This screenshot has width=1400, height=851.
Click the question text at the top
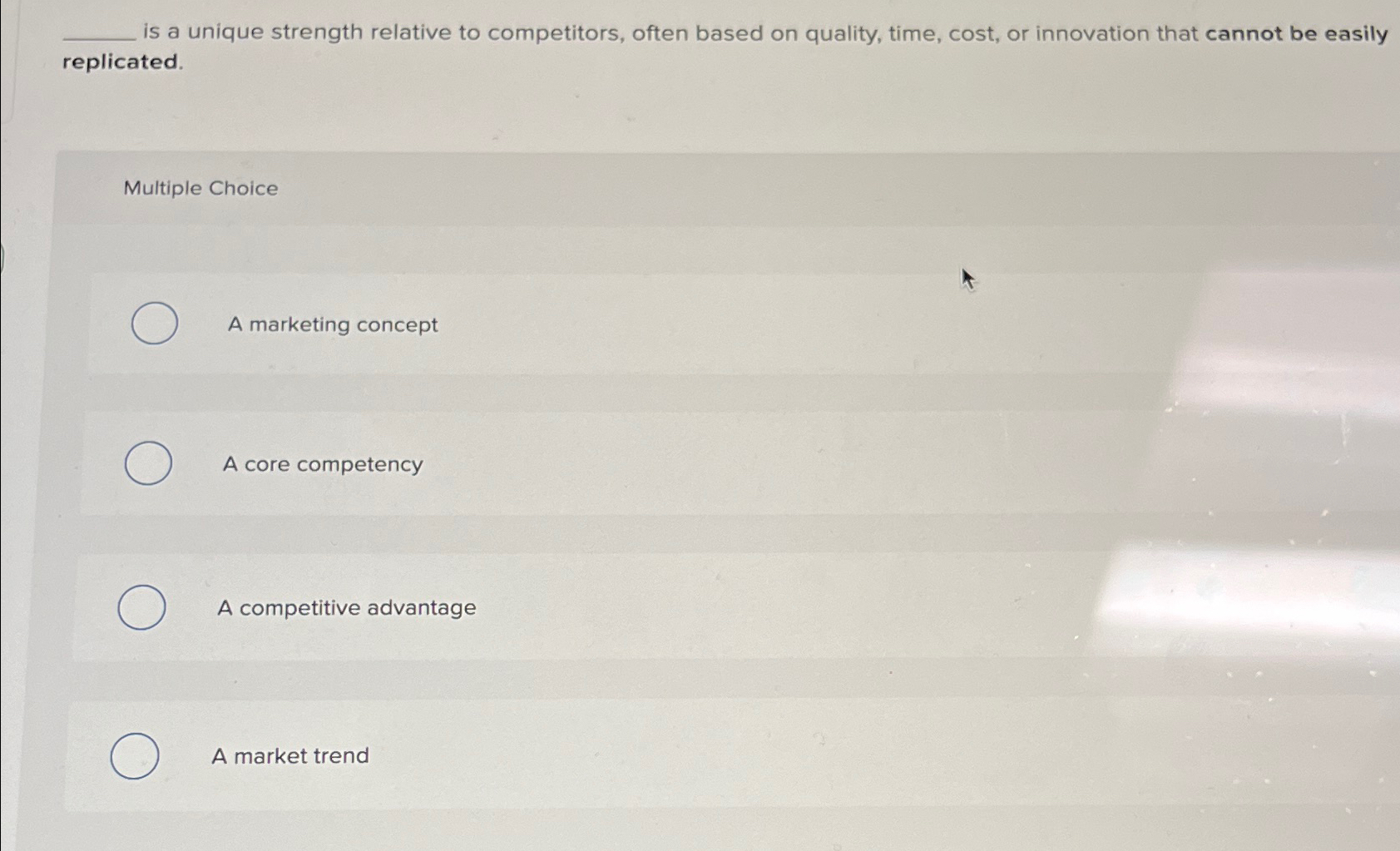(582, 33)
